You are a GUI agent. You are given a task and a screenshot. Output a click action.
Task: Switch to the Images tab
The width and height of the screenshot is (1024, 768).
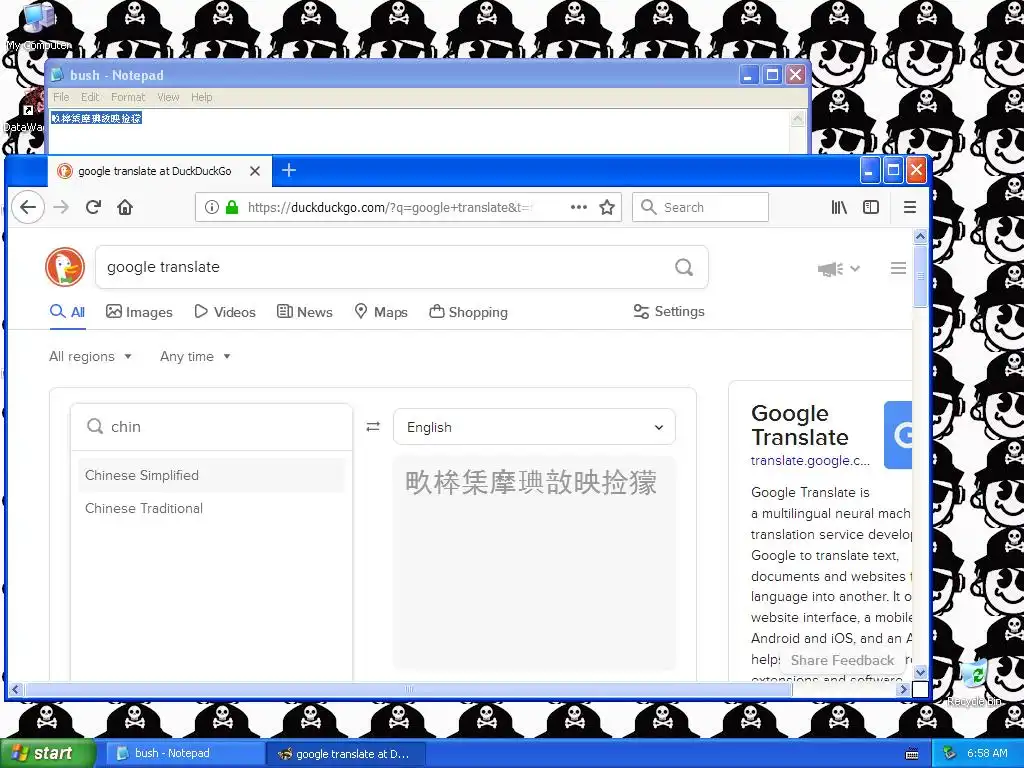pos(139,312)
